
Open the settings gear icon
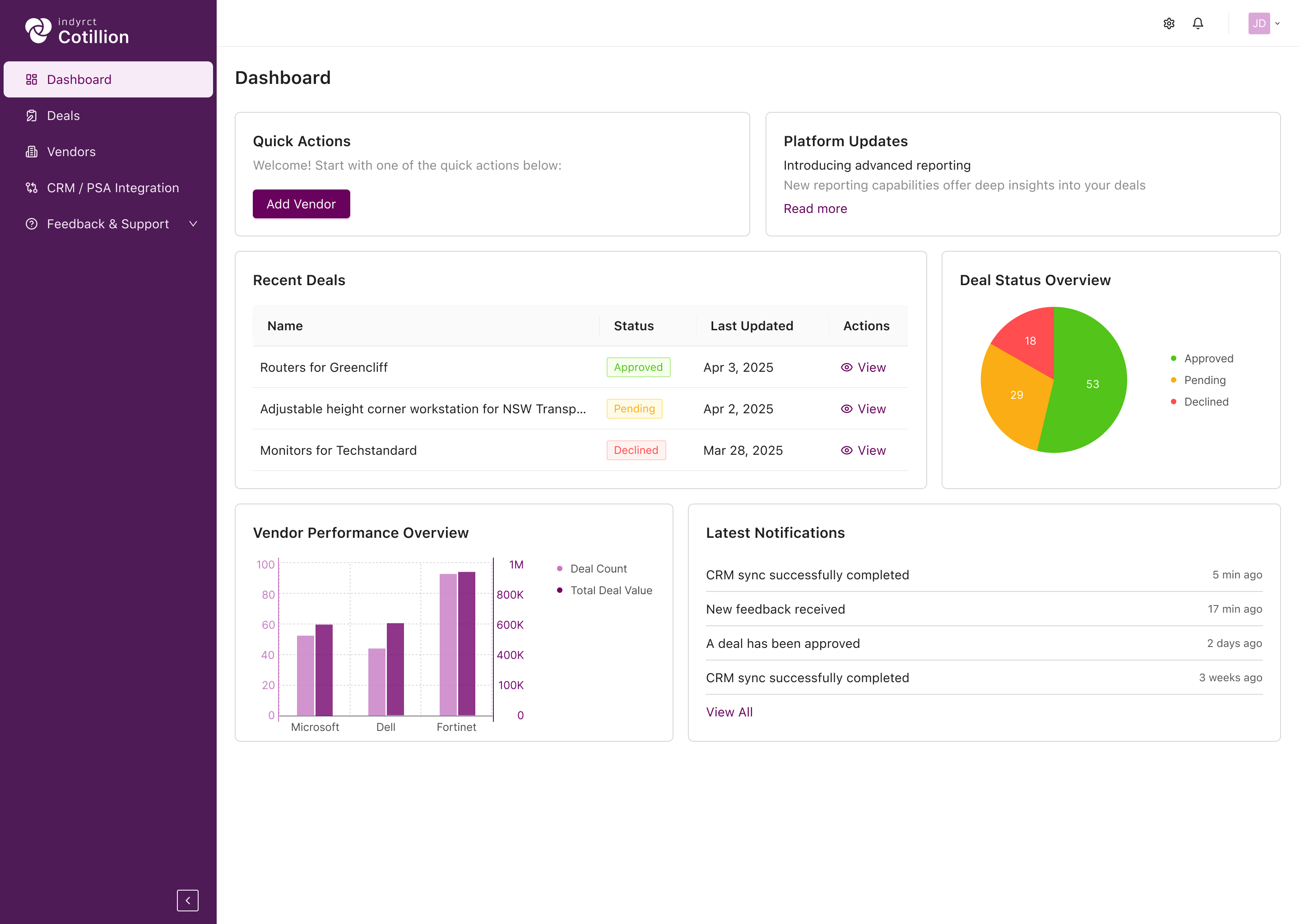click(1169, 23)
